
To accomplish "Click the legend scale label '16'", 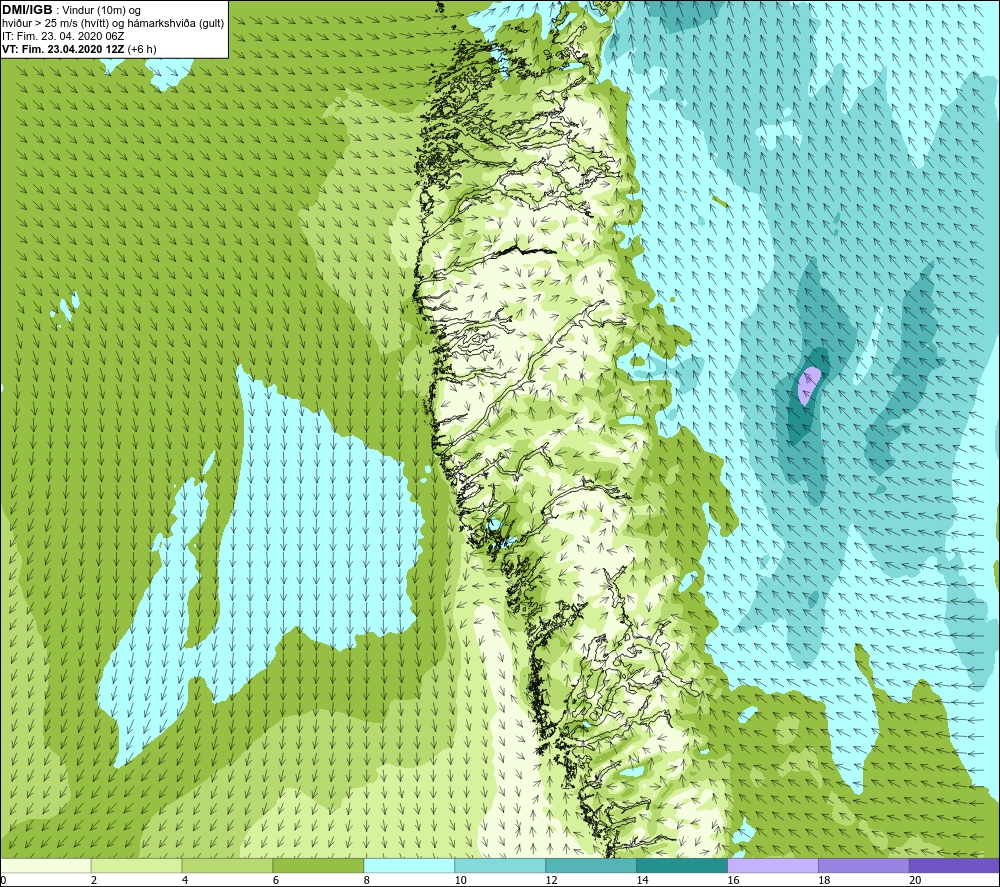I will [733, 880].
